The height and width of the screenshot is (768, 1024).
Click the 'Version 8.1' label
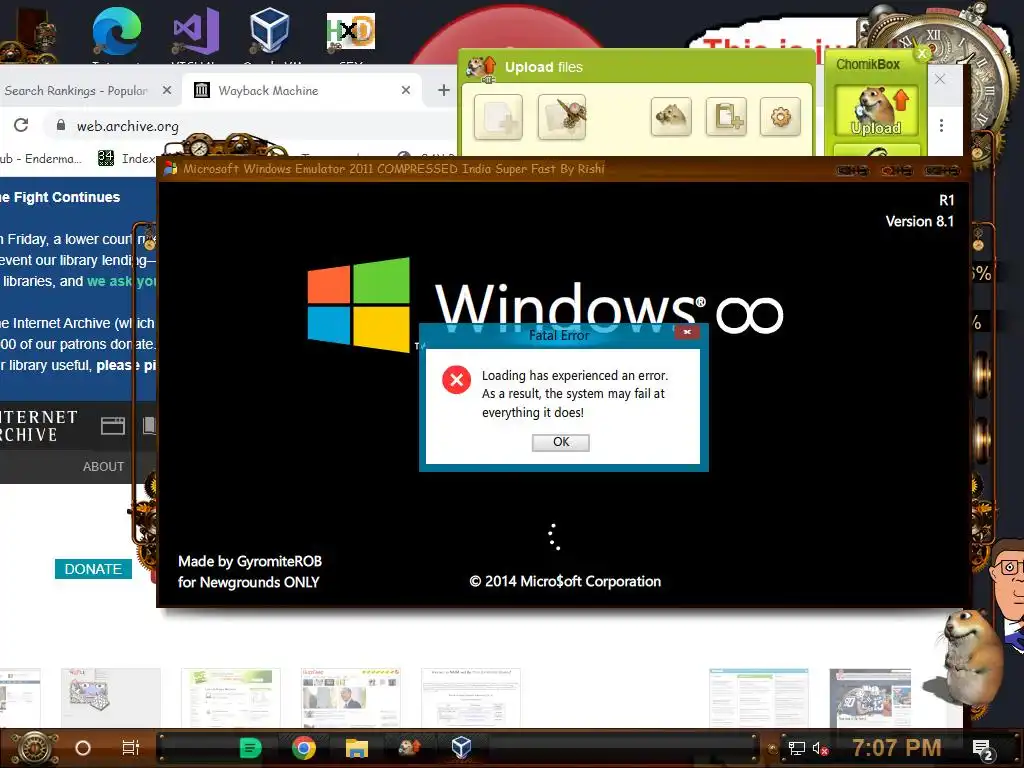[x=920, y=221]
